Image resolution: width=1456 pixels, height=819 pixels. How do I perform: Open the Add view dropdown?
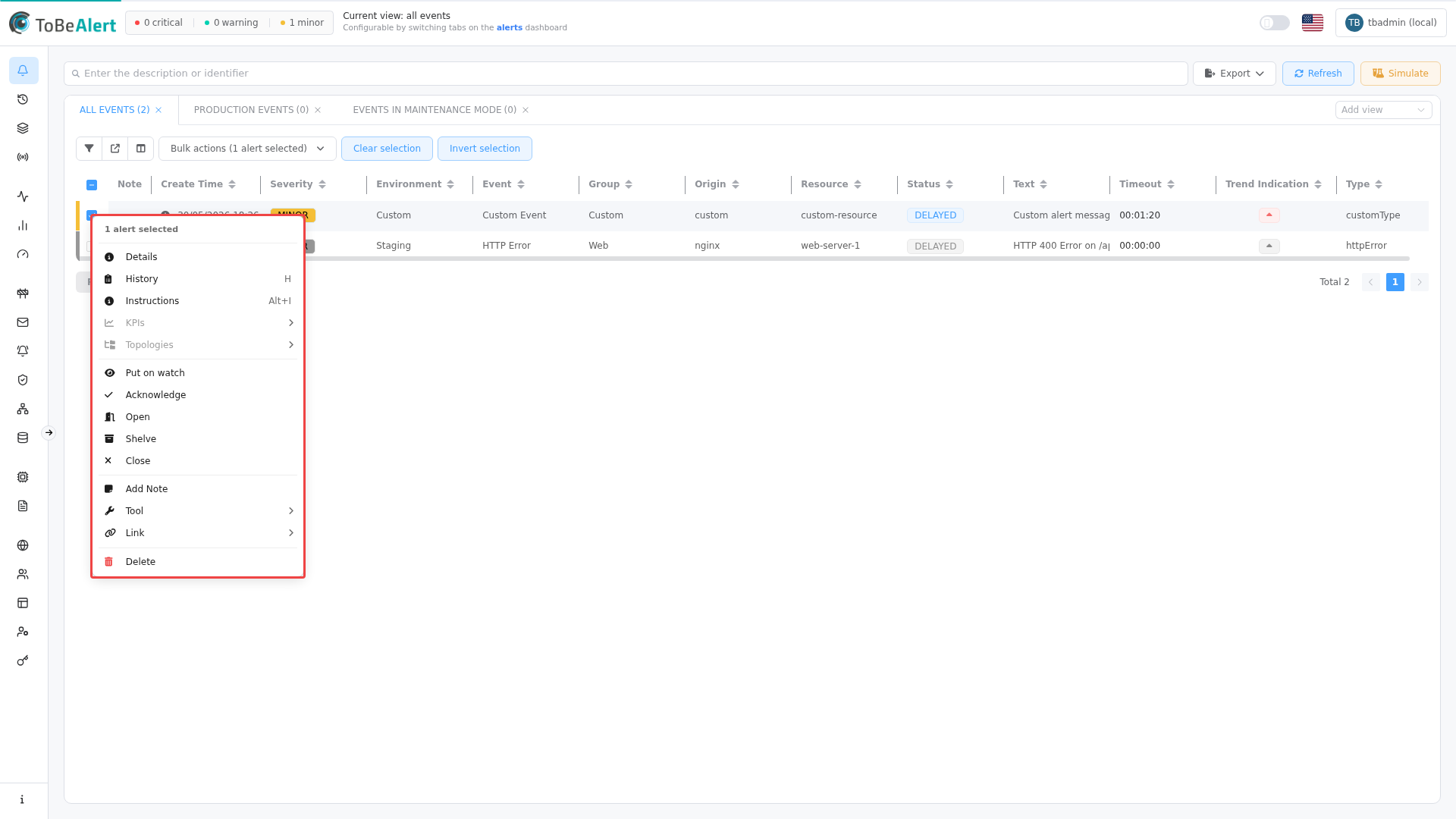(1383, 110)
